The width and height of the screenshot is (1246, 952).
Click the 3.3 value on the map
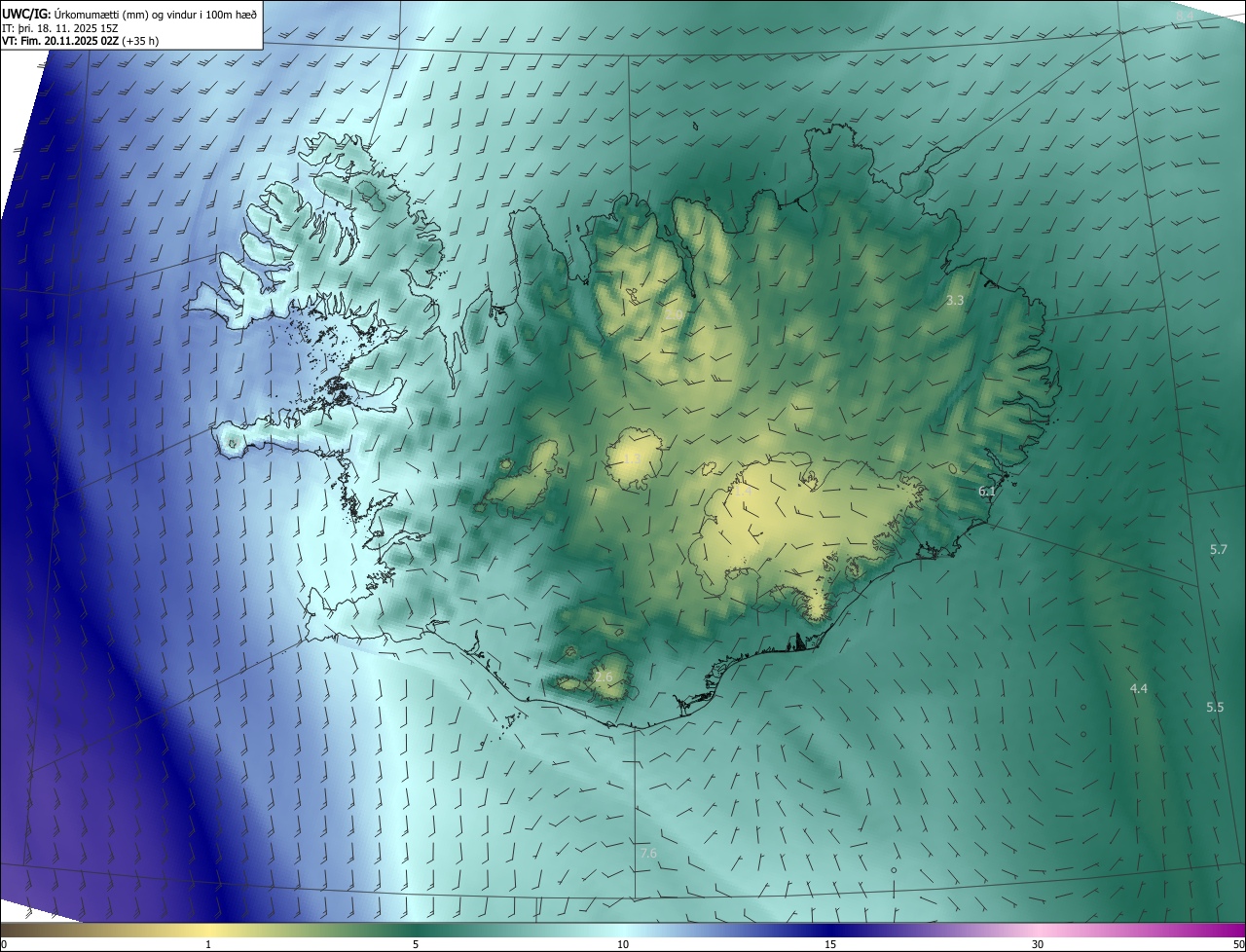coord(955,301)
